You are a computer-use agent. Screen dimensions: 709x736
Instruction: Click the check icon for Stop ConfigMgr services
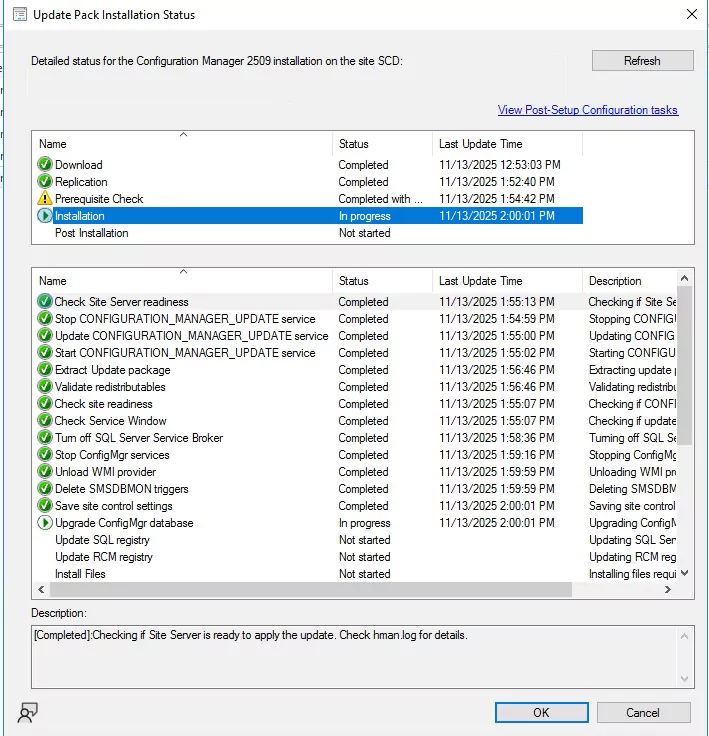coord(45,454)
